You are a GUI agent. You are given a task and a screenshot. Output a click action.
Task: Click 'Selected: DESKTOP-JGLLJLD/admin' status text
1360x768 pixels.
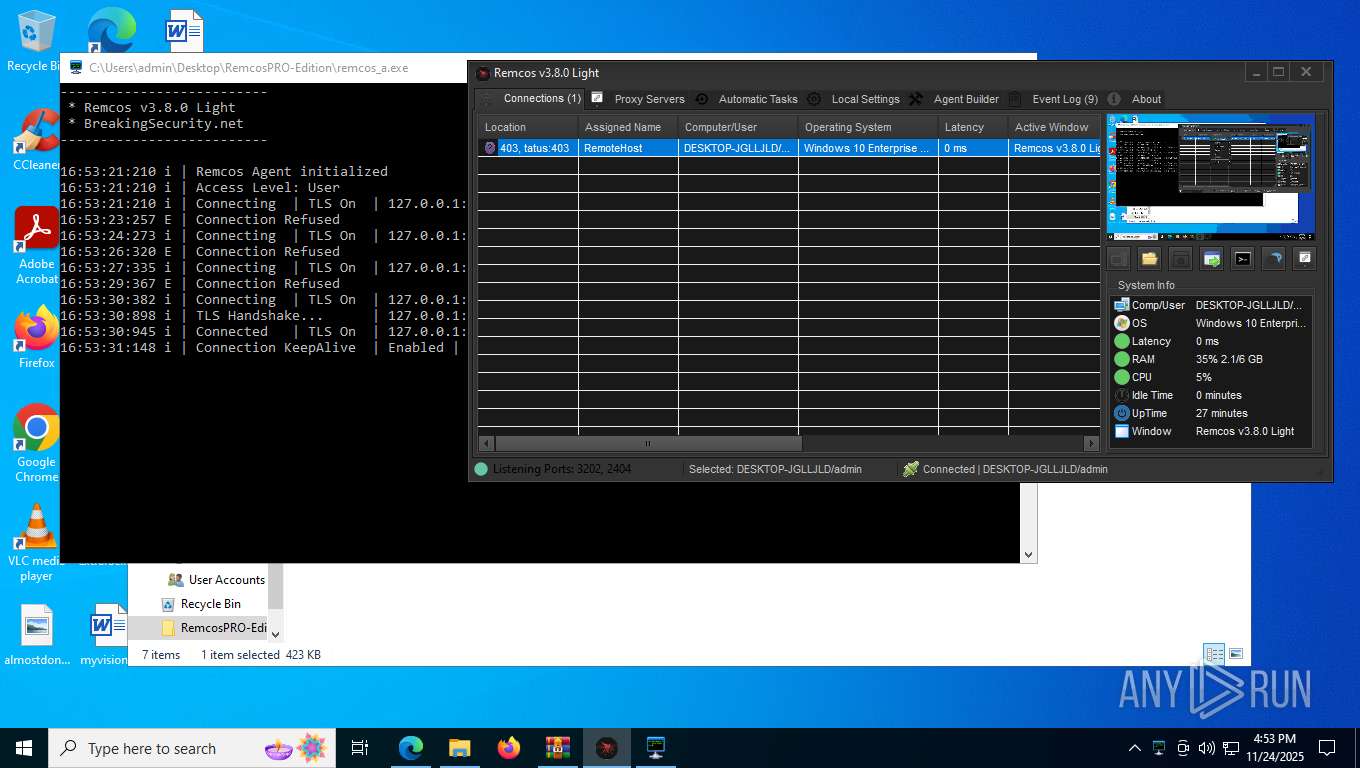click(x=775, y=469)
